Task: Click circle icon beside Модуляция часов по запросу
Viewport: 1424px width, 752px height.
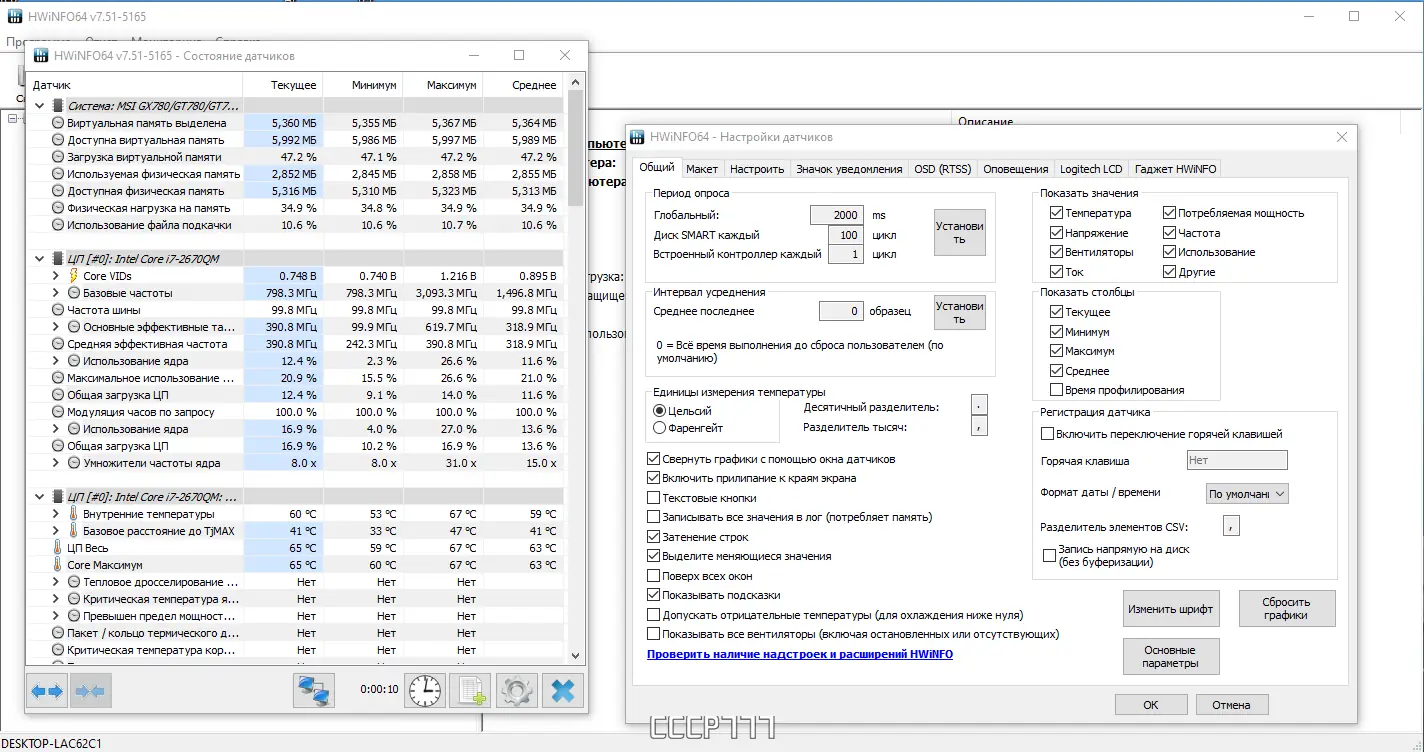Action: click(x=58, y=412)
